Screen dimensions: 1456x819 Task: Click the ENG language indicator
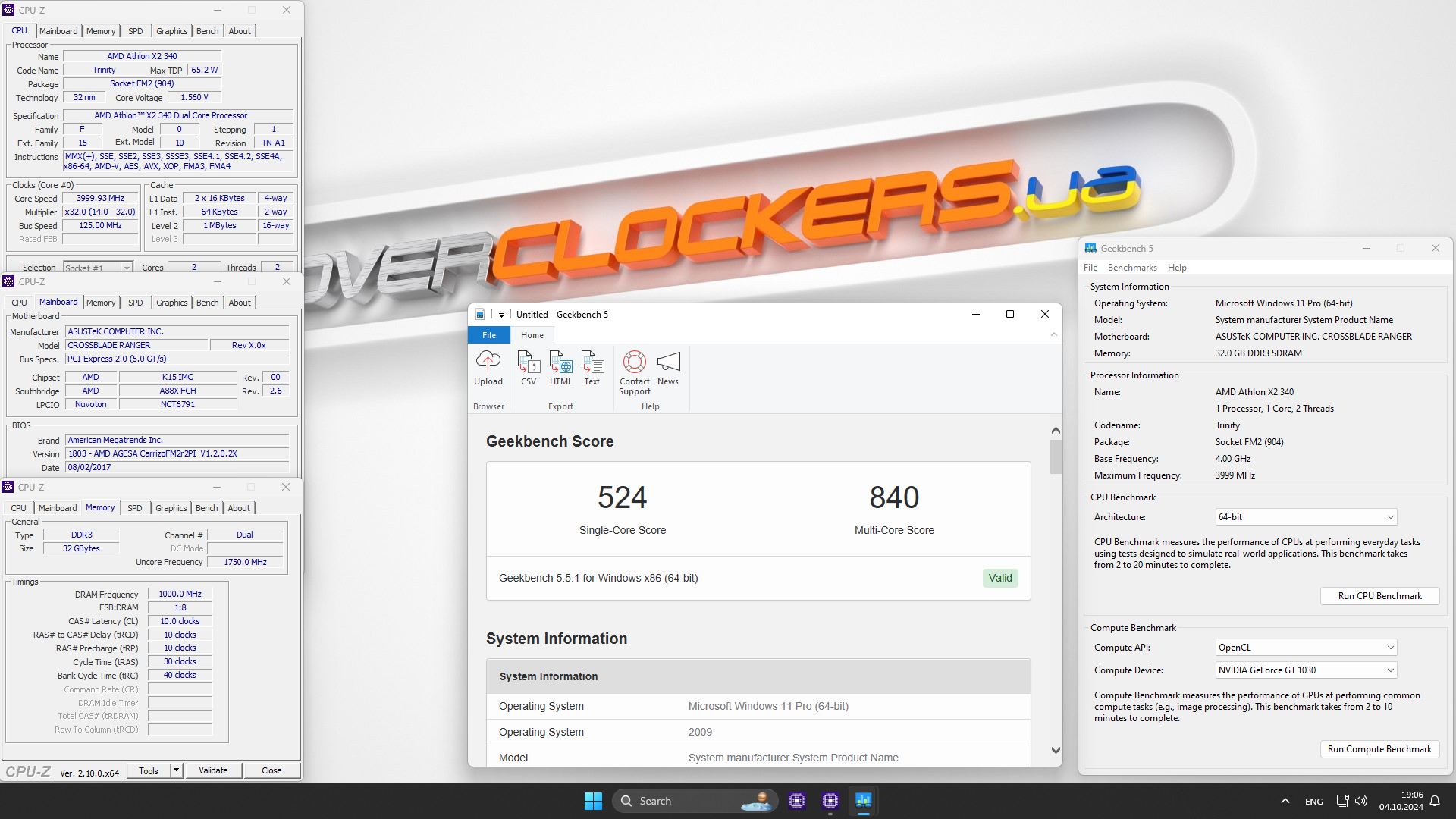(1314, 802)
